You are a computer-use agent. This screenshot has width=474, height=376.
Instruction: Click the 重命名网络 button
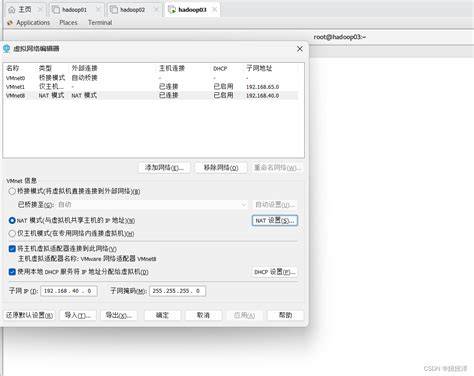click(x=277, y=167)
